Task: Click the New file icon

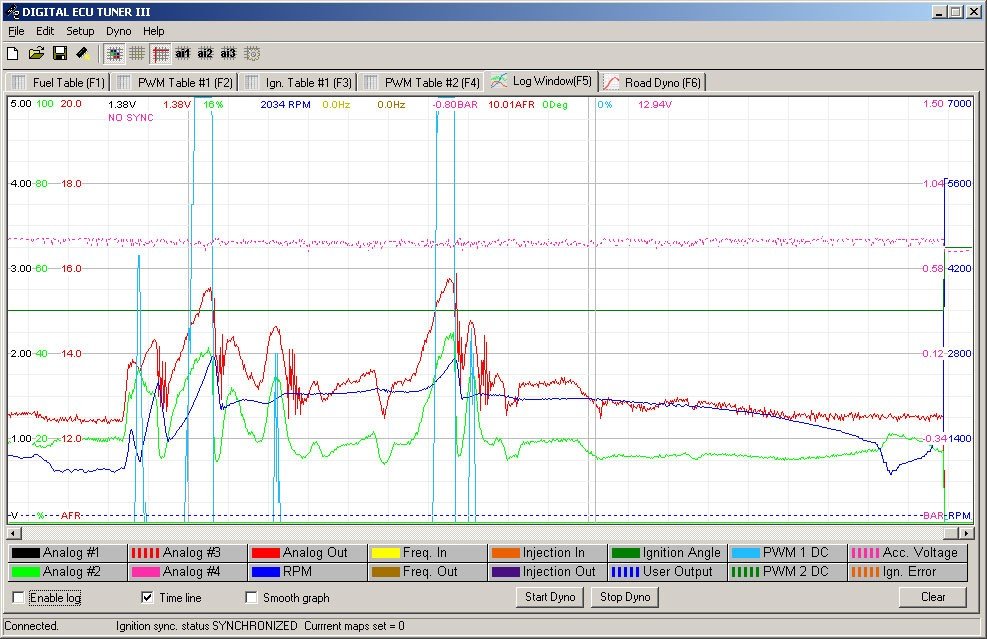Action: (13, 53)
